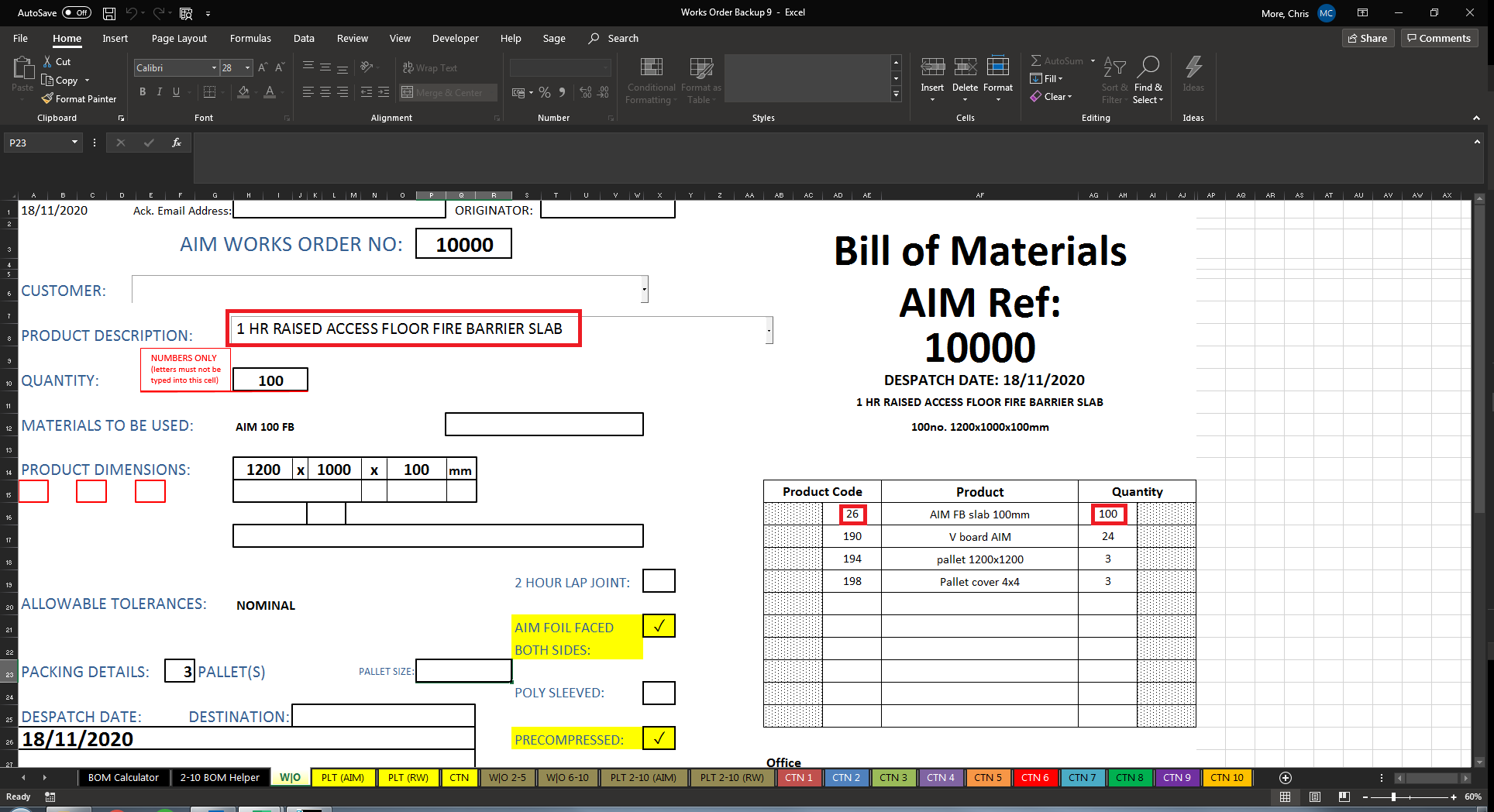
Task: Click Center alignment icon
Action: point(325,92)
